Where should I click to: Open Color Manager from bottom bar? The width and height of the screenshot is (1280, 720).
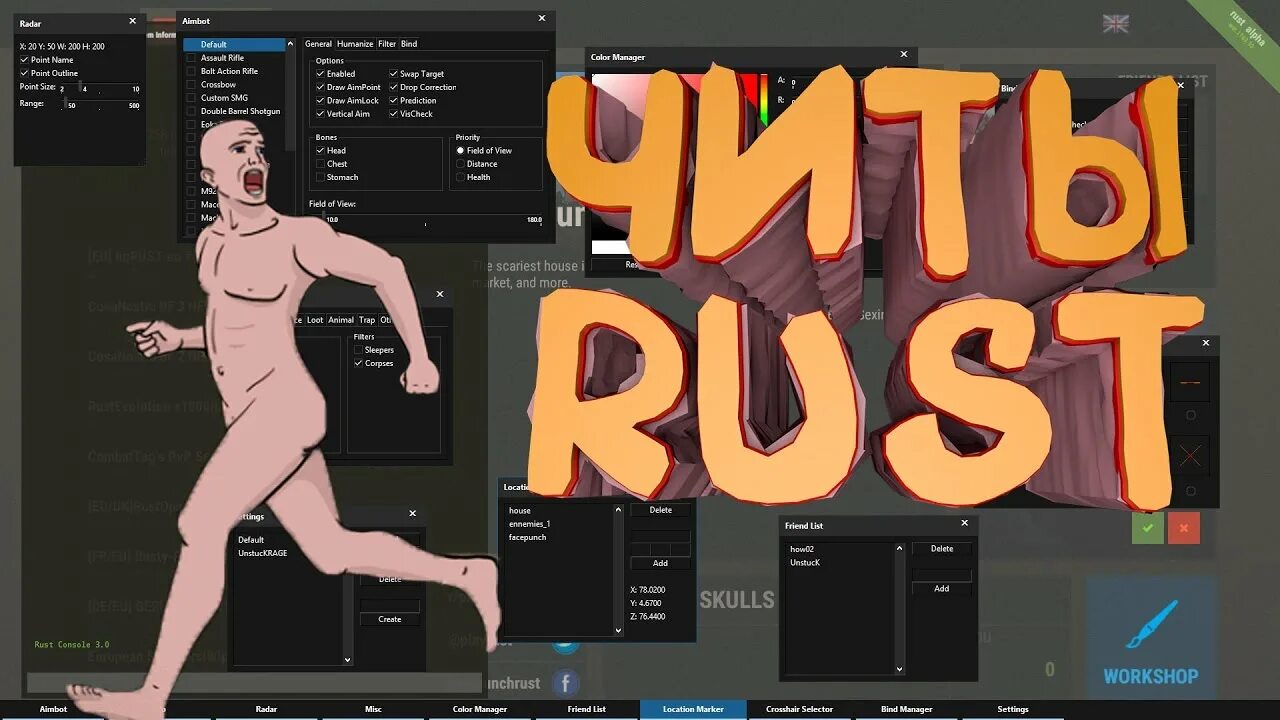click(480, 709)
